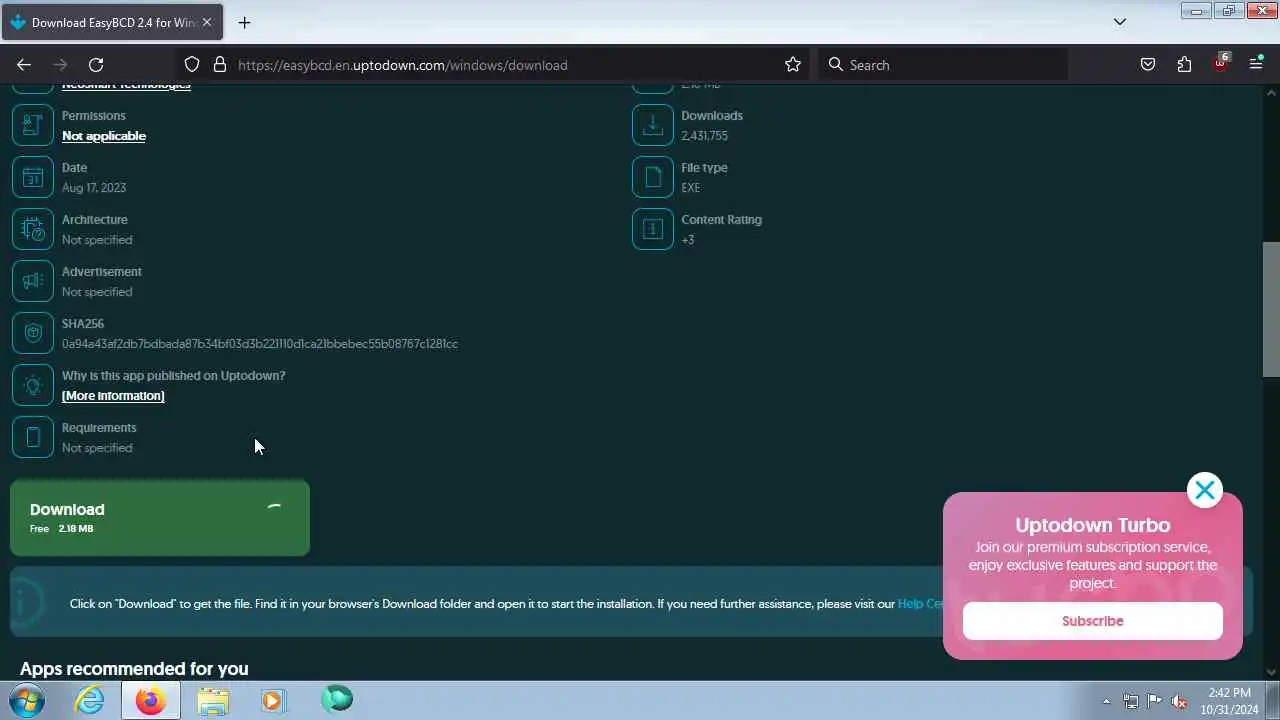Image resolution: width=1280 pixels, height=720 pixels.
Task: Open the Firefox hamburger menu
Action: [1256, 65]
